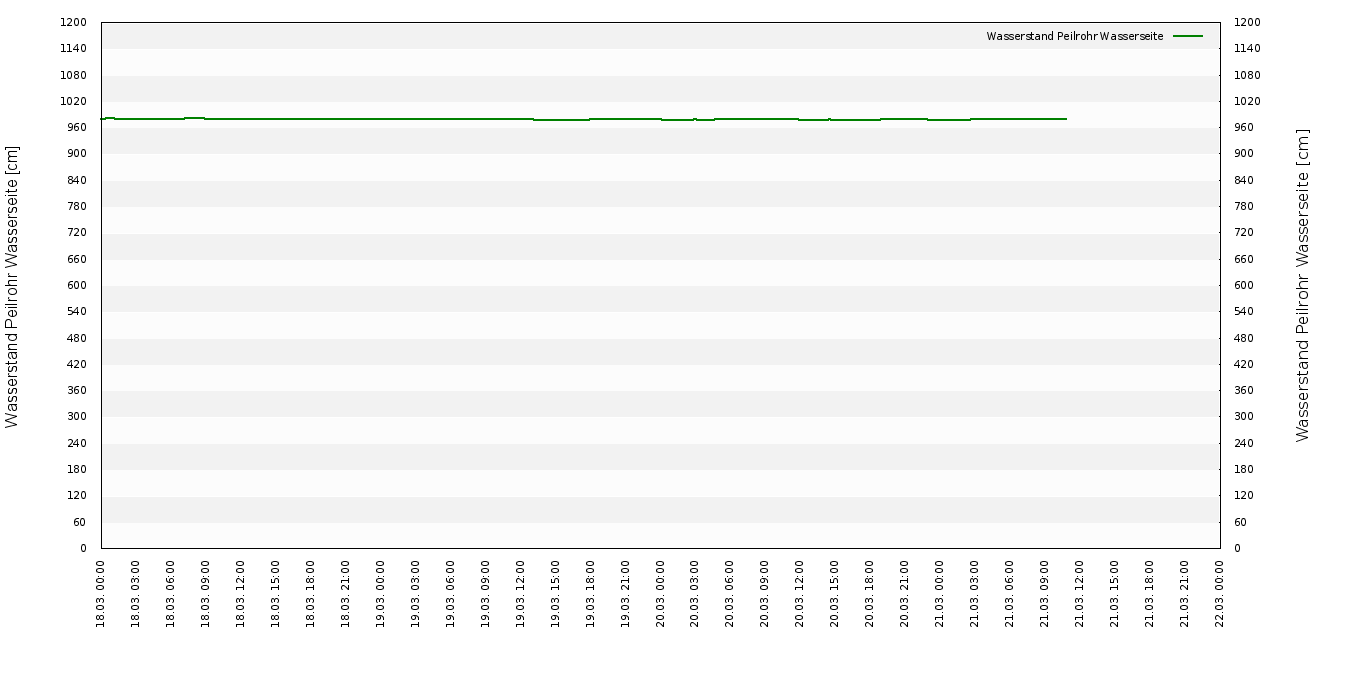Click the 18.03. 12:00 time label

coord(241,594)
